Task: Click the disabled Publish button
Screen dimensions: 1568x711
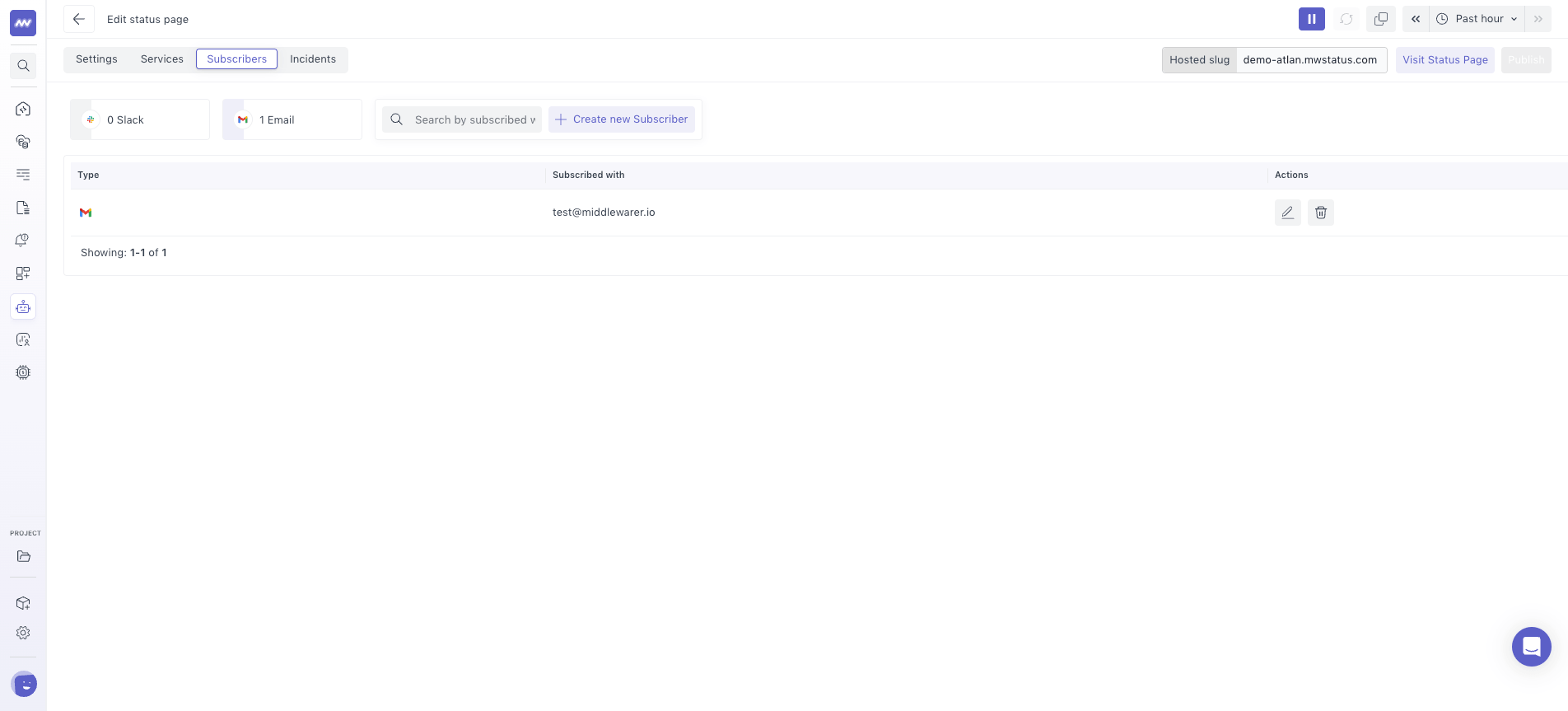Action: (1526, 60)
